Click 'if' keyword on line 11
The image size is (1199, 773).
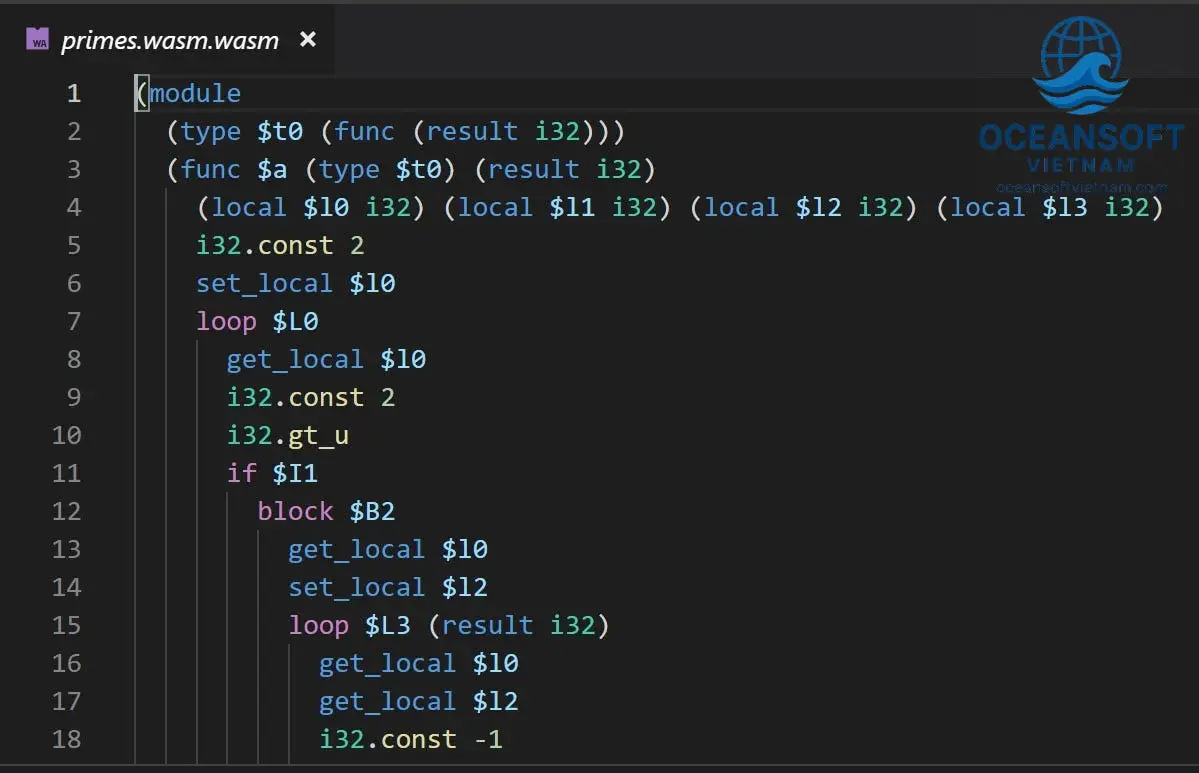[242, 473]
